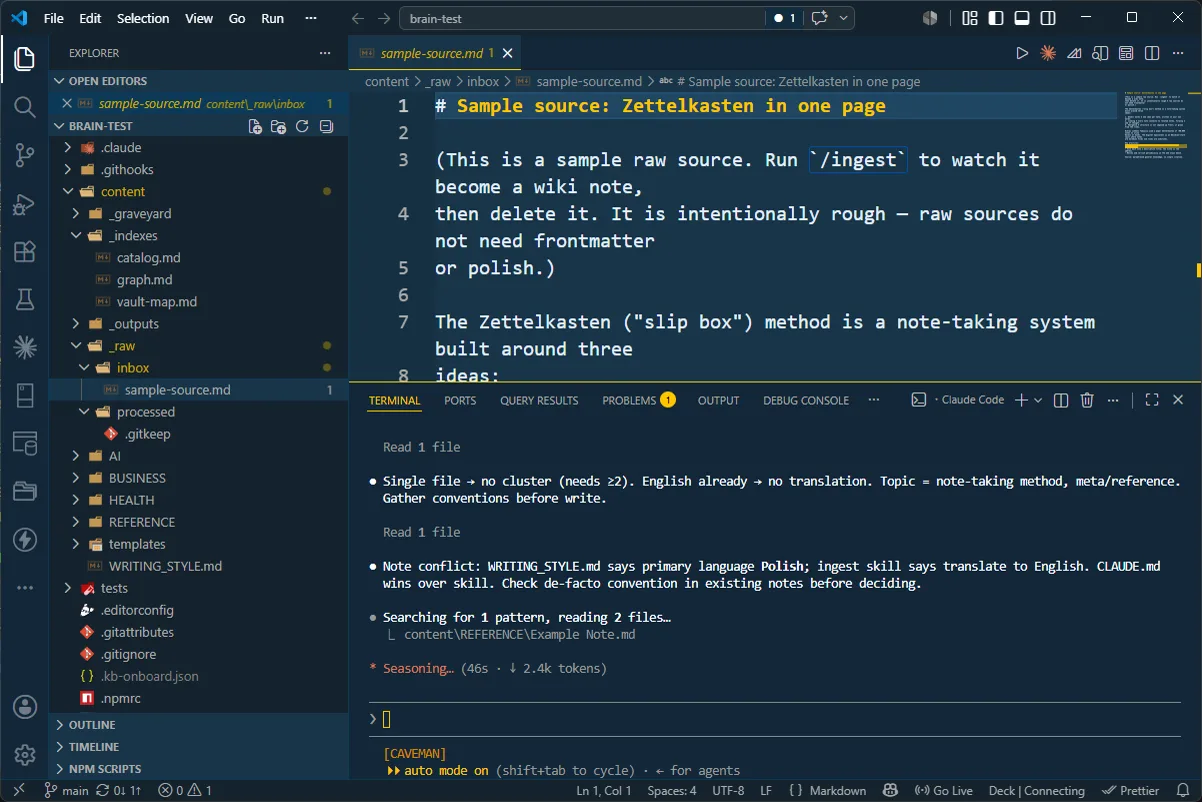The width and height of the screenshot is (1202, 802).
Task: Maximize the terminal panel size
Action: click(x=1152, y=400)
